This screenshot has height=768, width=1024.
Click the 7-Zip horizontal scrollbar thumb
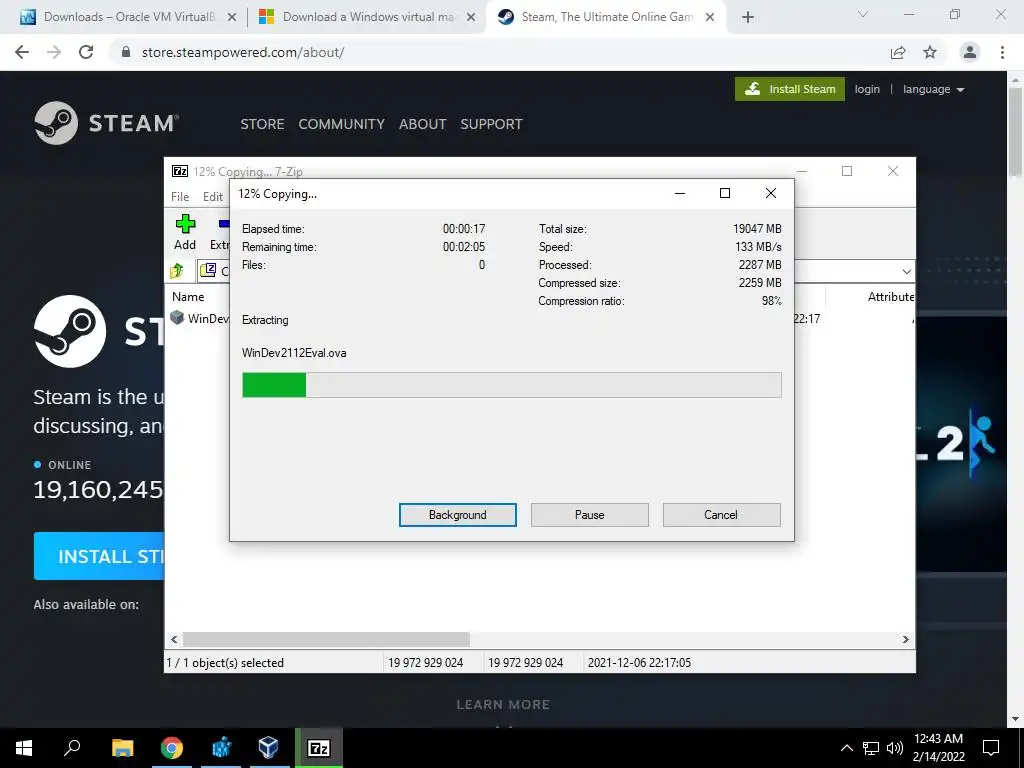326,639
